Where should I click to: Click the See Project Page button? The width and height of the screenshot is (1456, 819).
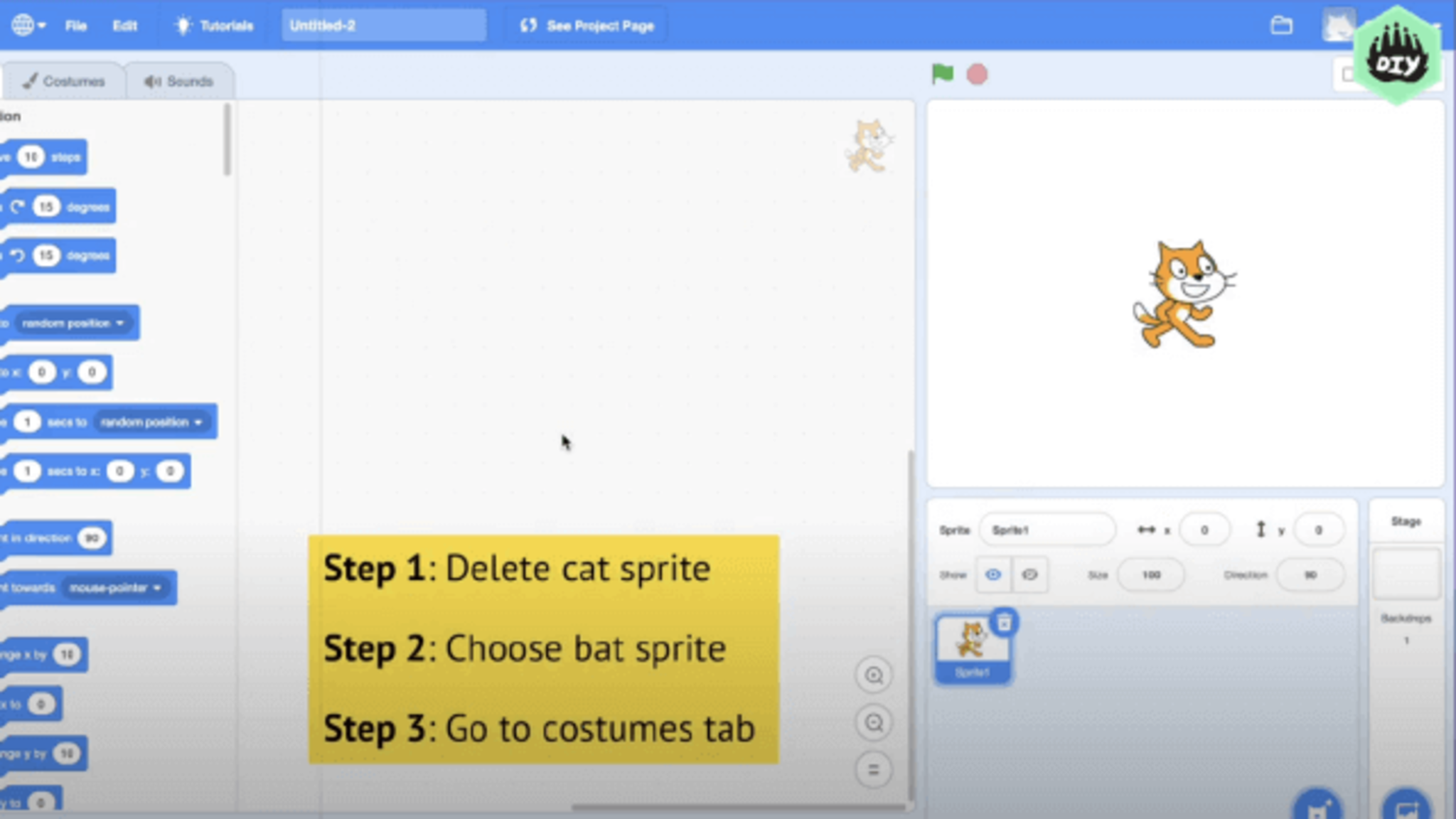[587, 26]
